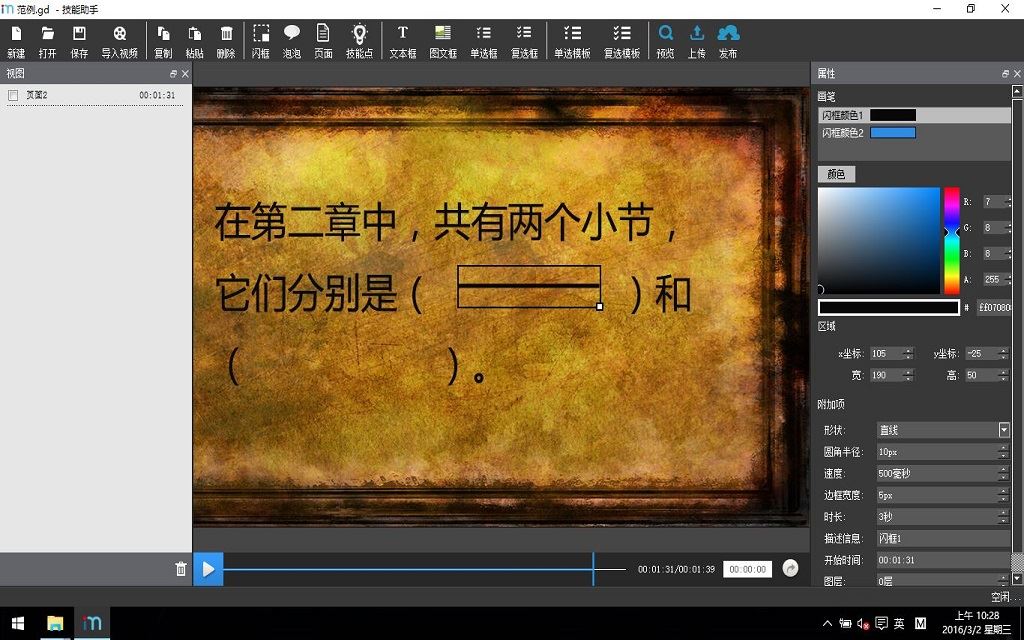The width and height of the screenshot is (1024, 640).
Task: Click the 导入视频 import video icon
Action: pos(120,41)
